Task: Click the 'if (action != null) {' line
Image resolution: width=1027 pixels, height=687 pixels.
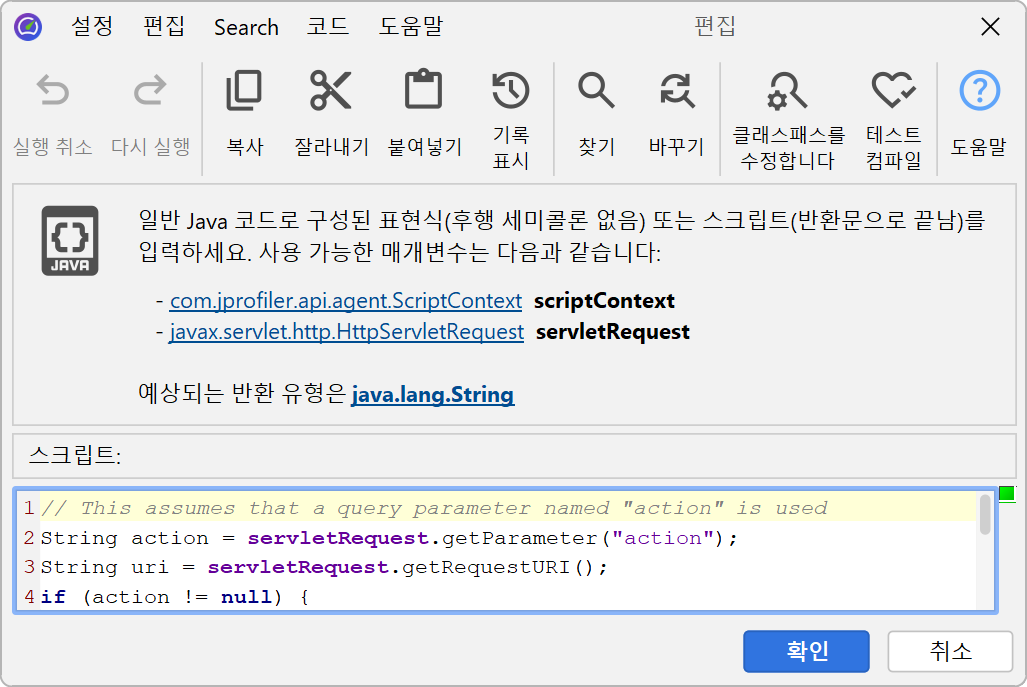Action: pos(175,597)
